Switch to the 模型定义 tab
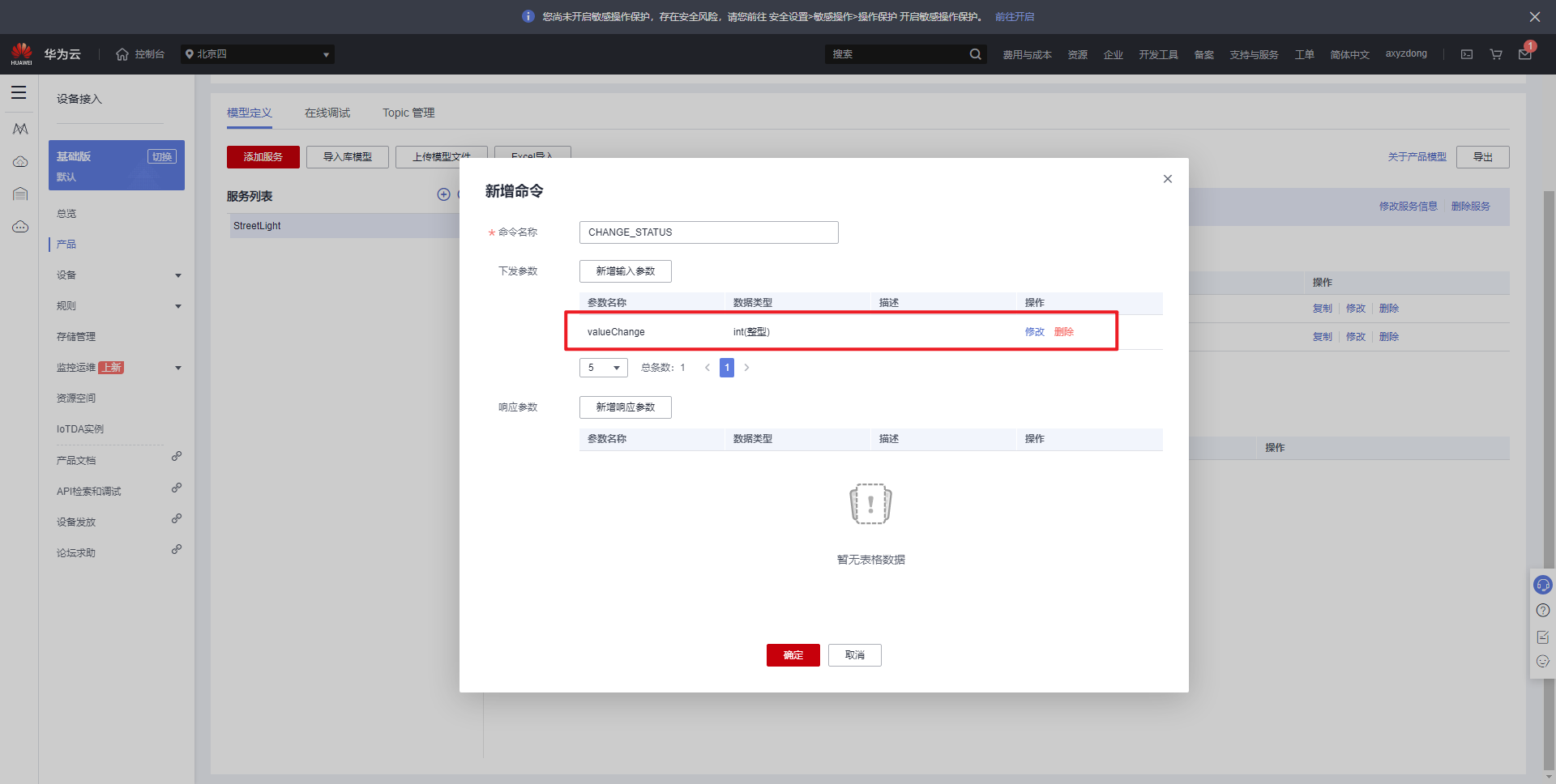 pyautogui.click(x=250, y=113)
